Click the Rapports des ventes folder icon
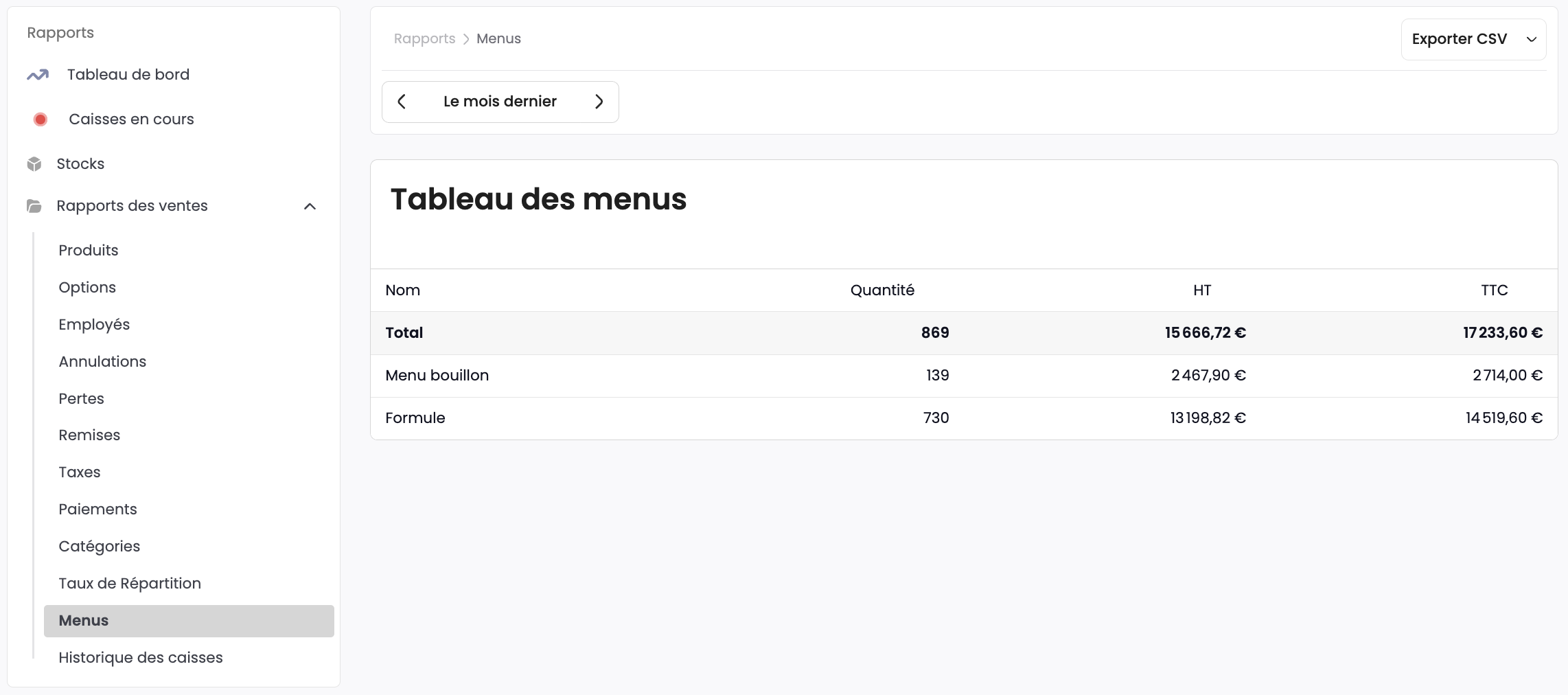1568x695 pixels. click(34, 206)
